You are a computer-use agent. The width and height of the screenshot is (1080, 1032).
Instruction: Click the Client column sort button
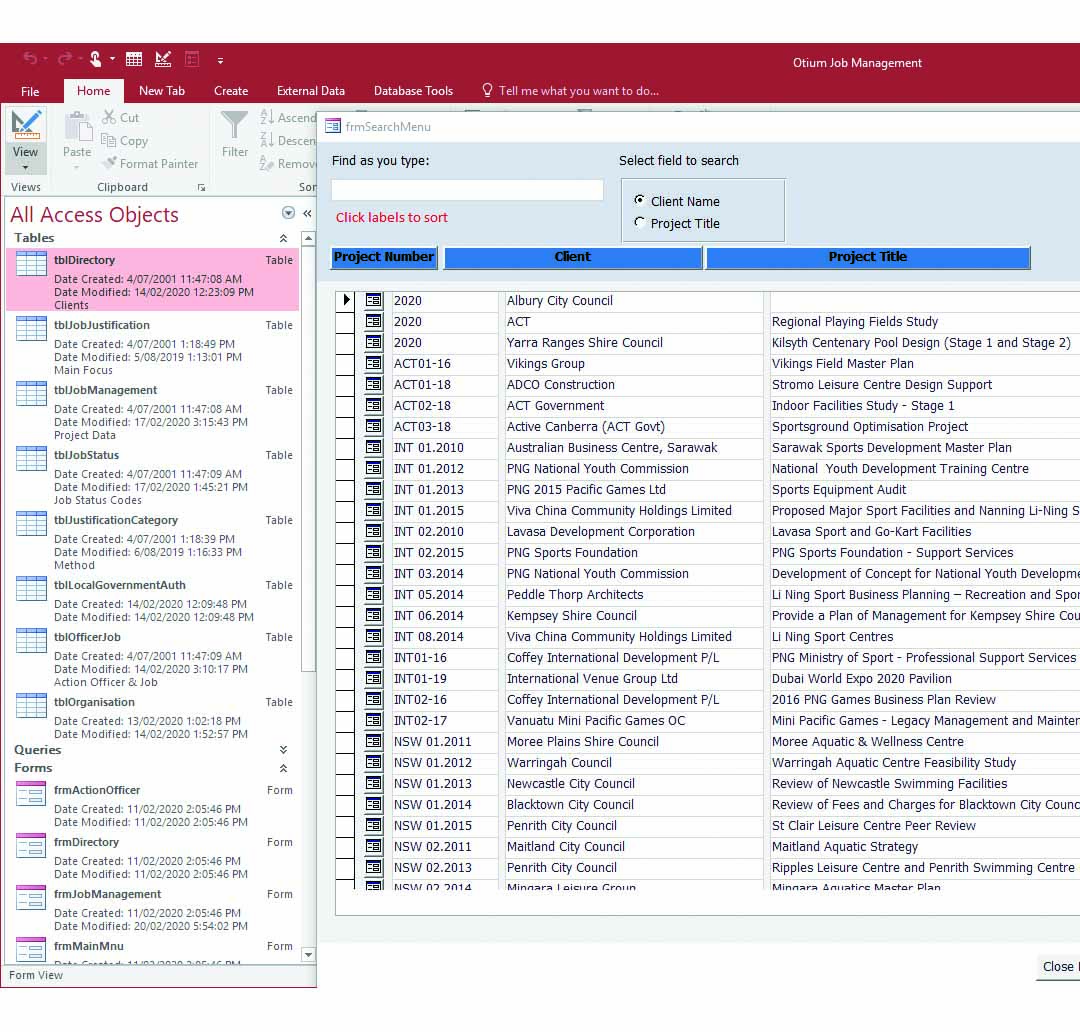[x=573, y=257]
